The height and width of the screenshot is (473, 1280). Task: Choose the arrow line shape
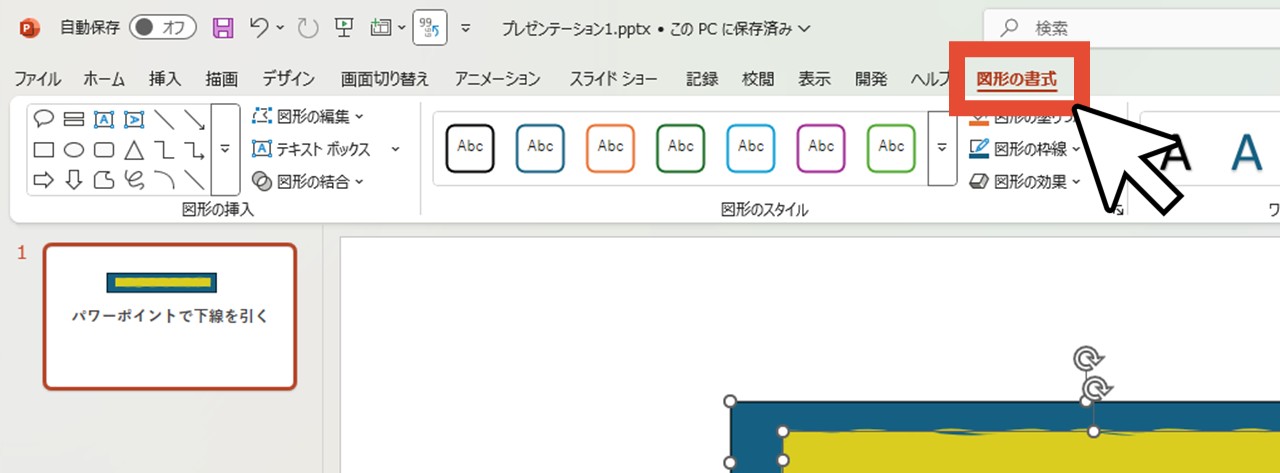(195, 119)
